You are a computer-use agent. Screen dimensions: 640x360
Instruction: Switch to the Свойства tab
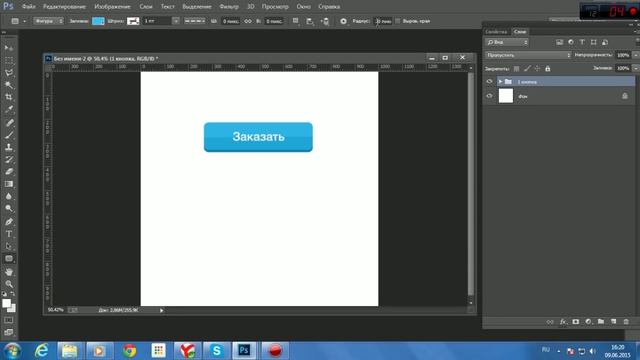click(x=496, y=32)
